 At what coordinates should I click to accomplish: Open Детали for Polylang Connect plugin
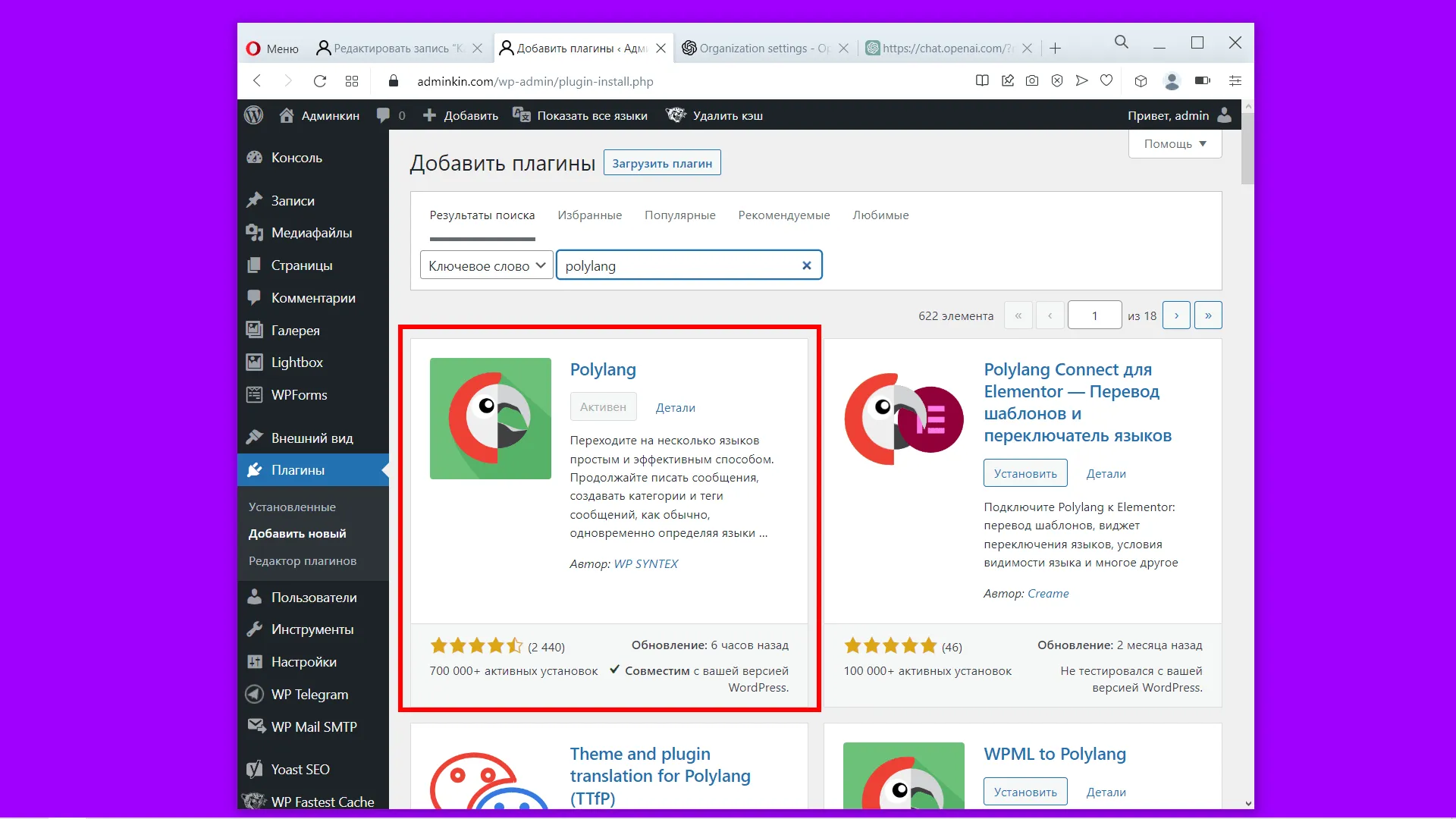[x=1106, y=474]
